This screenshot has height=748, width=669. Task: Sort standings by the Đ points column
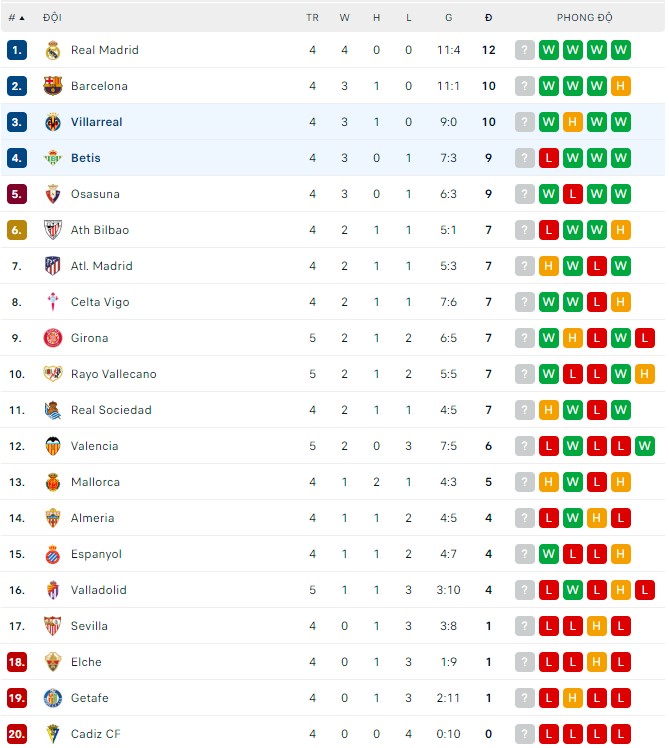tap(488, 18)
